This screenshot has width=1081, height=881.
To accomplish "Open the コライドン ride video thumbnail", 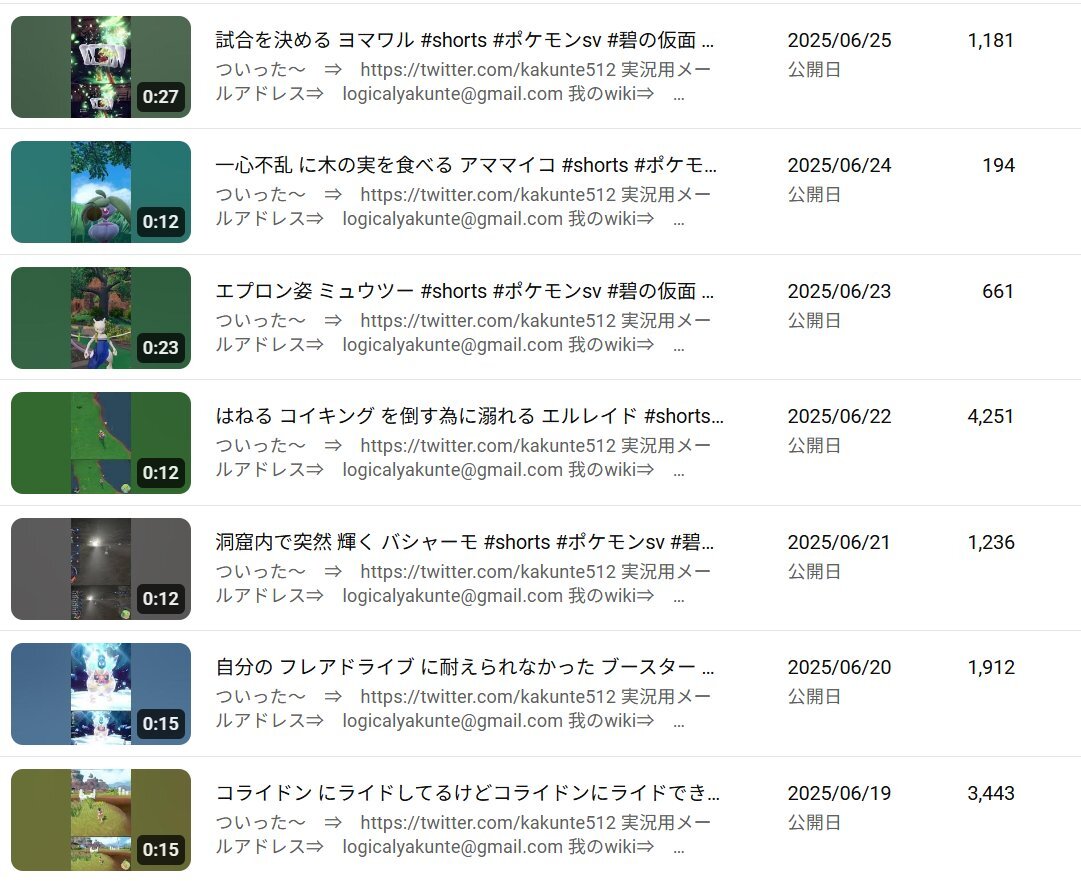I will 101,820.
